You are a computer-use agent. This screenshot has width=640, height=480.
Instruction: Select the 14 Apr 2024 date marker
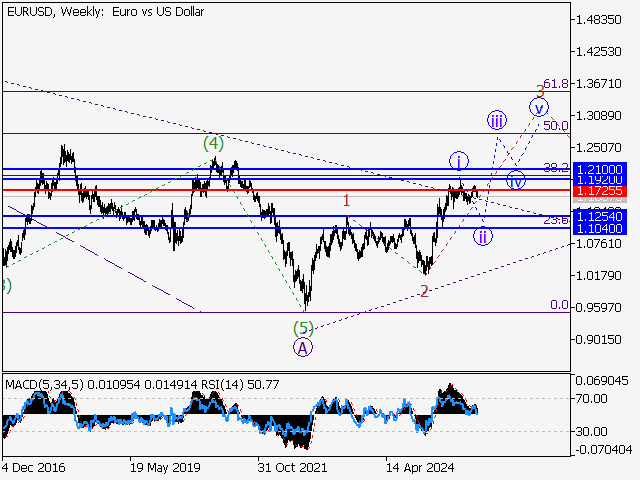421,466
